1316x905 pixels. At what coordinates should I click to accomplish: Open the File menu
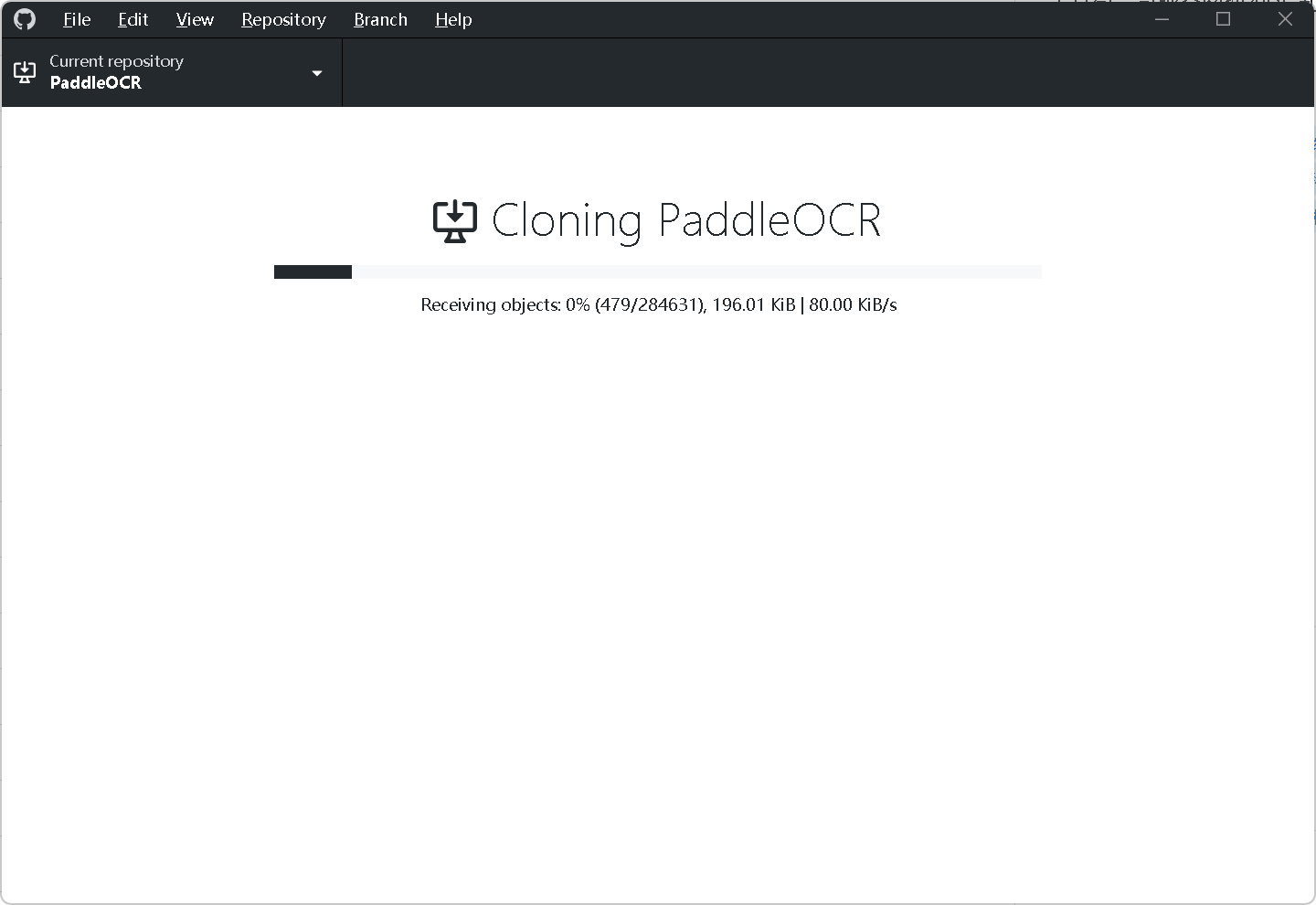point(77,19)
